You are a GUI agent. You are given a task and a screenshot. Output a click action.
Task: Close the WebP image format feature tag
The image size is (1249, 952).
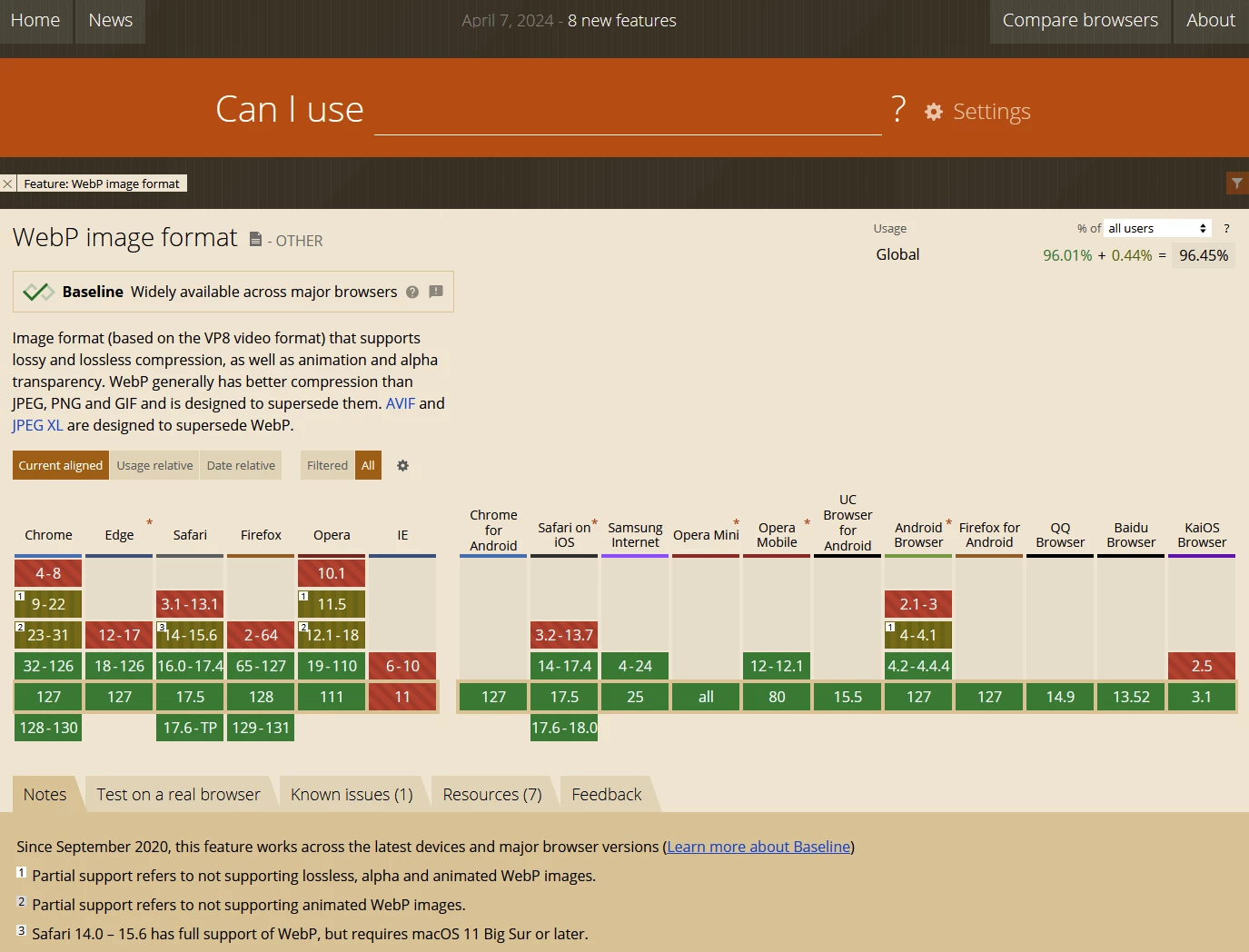tap(8, 183)
